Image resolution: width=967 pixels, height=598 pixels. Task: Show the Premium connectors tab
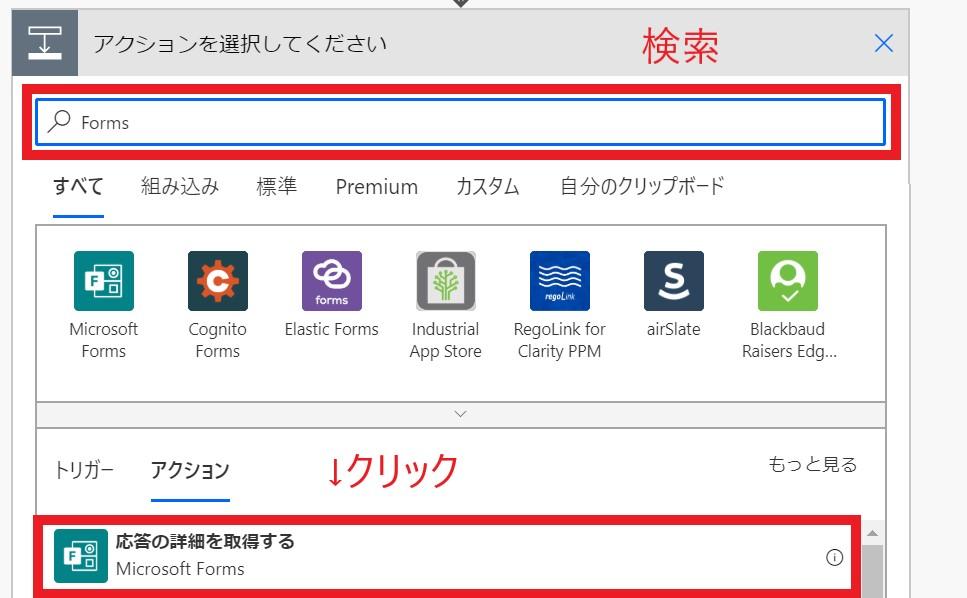376,187
